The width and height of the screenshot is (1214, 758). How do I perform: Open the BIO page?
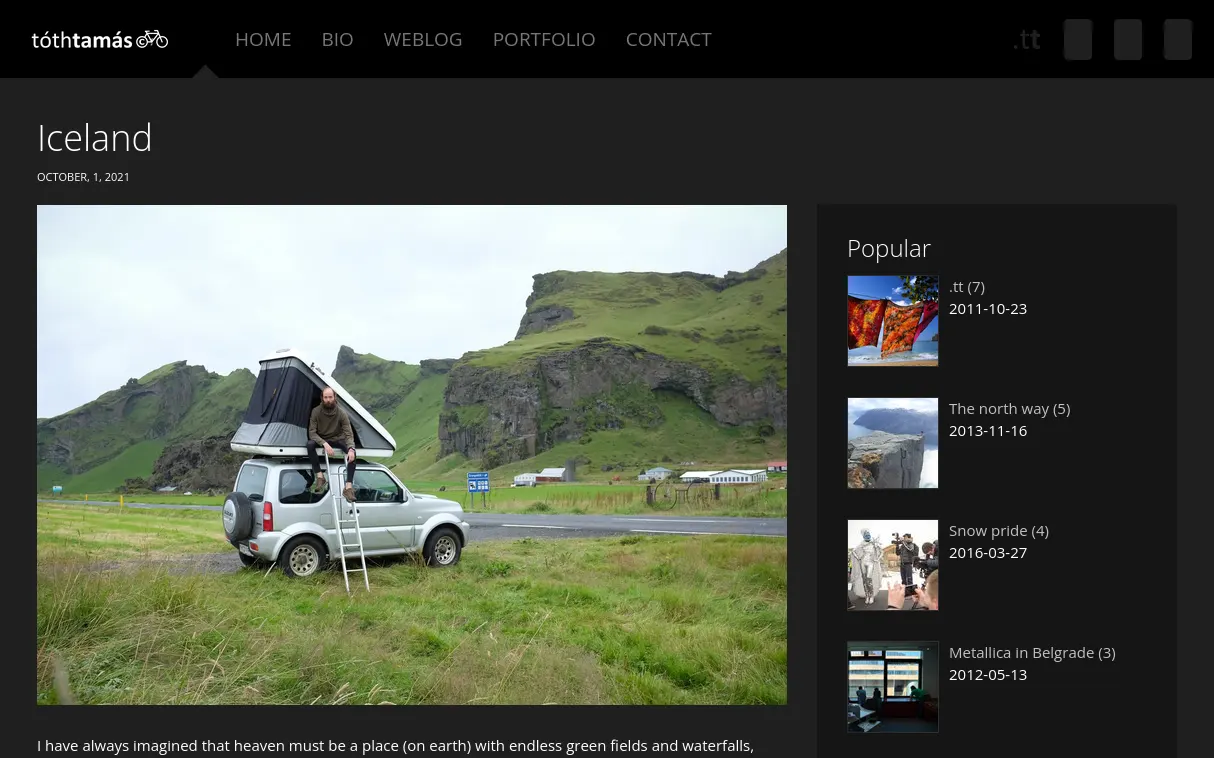click(x=337, y=39)
